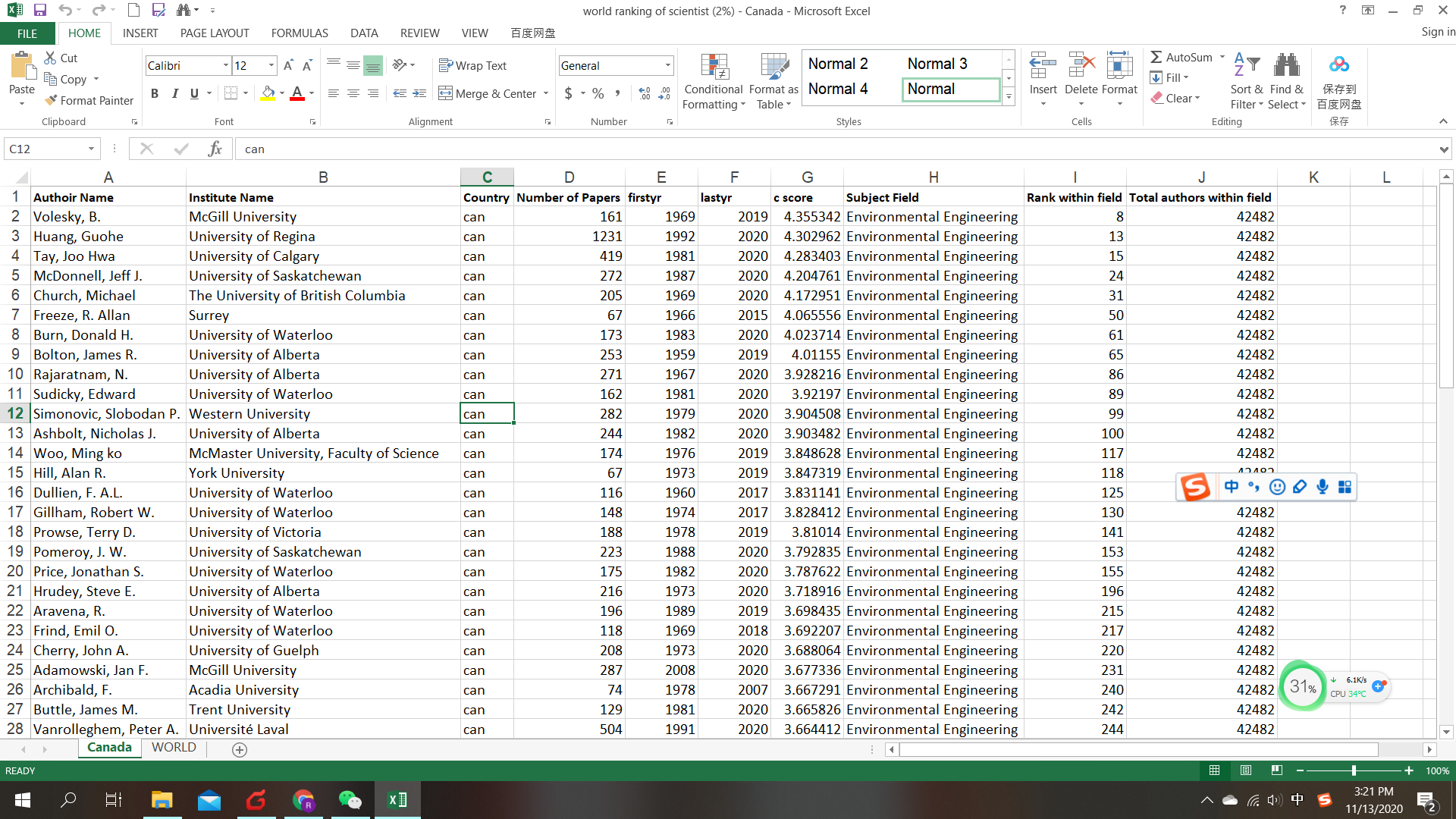Image resolution: width=1456 pixels, height=819 pixels.
Task: Click the Clear button in Editing
Action: pos(1176,98)
